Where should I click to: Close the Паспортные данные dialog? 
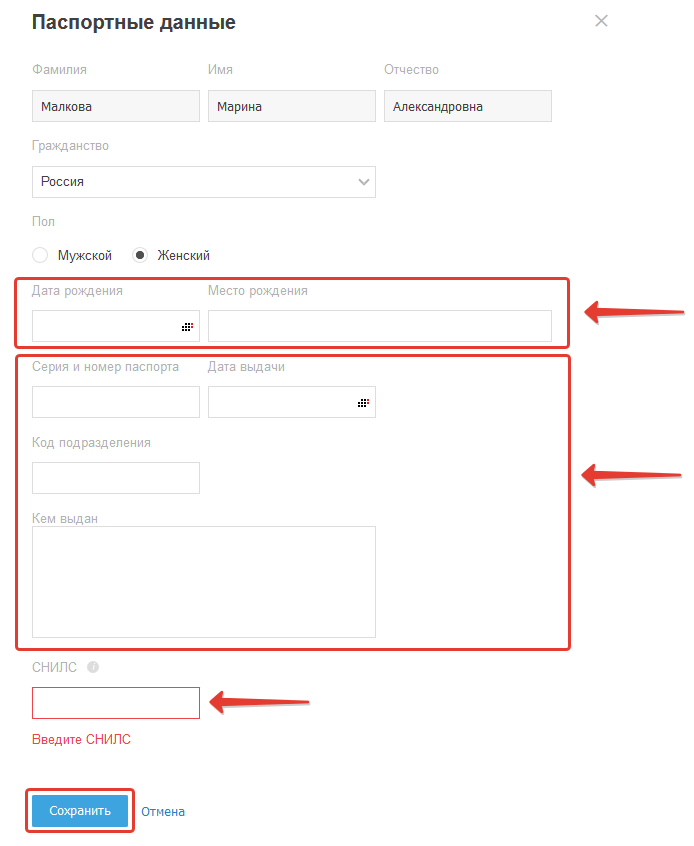pos(601,21)
